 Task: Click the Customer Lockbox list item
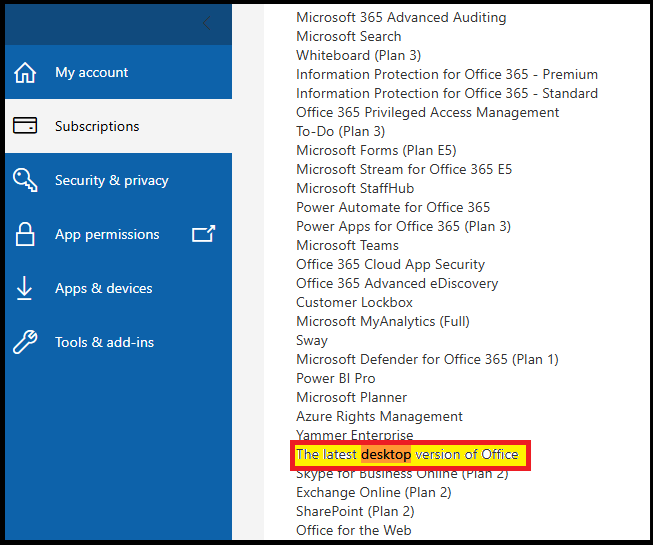tap(354, 302)
